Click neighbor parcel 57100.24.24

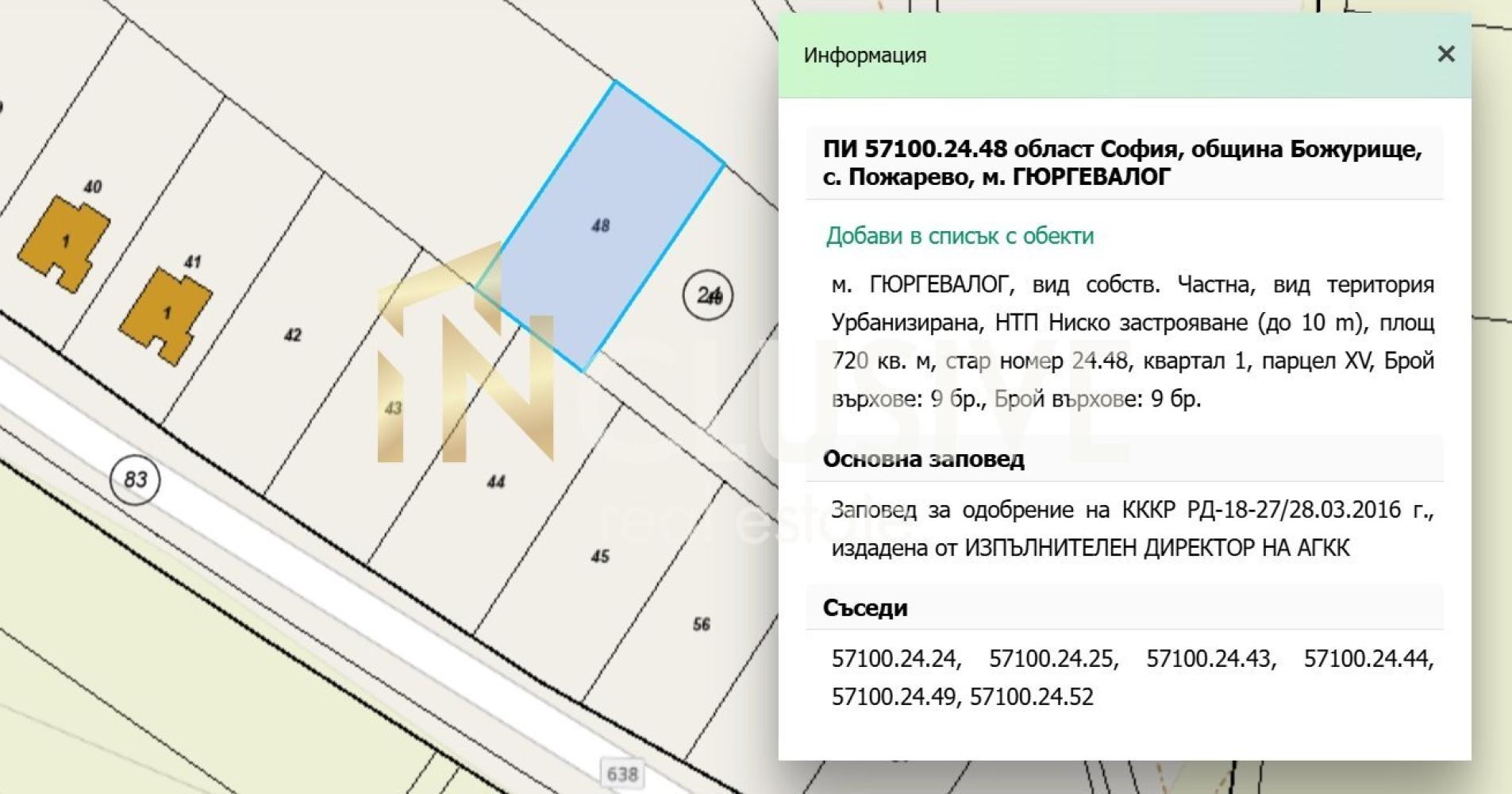click(896, 658)
